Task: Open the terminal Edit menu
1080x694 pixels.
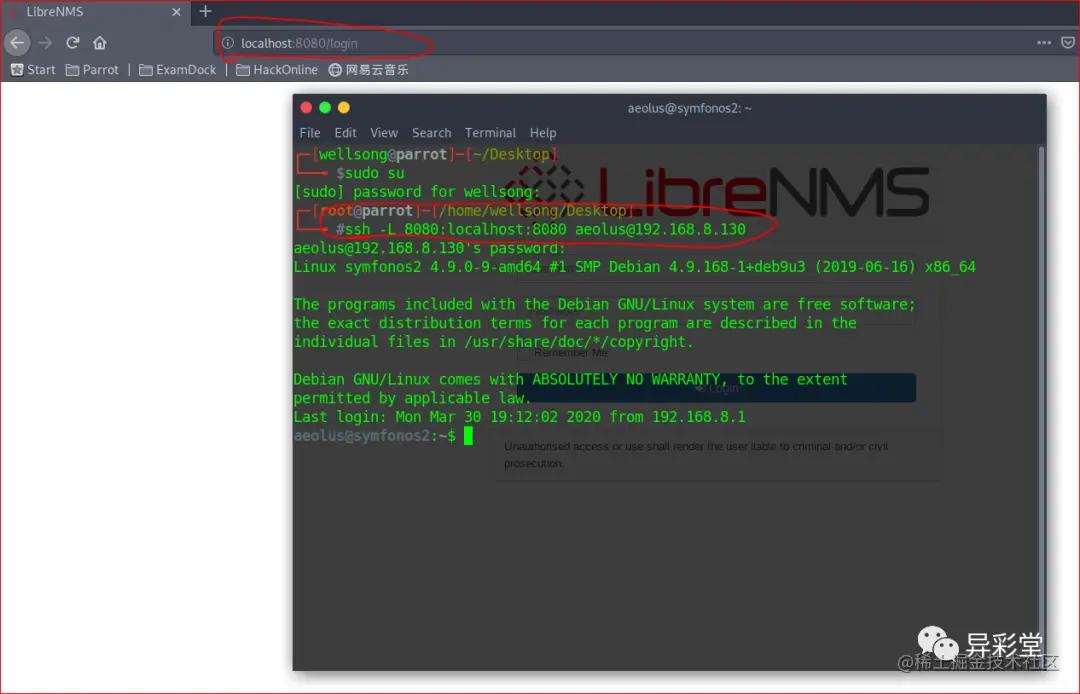Action: [x=345, y=133]
